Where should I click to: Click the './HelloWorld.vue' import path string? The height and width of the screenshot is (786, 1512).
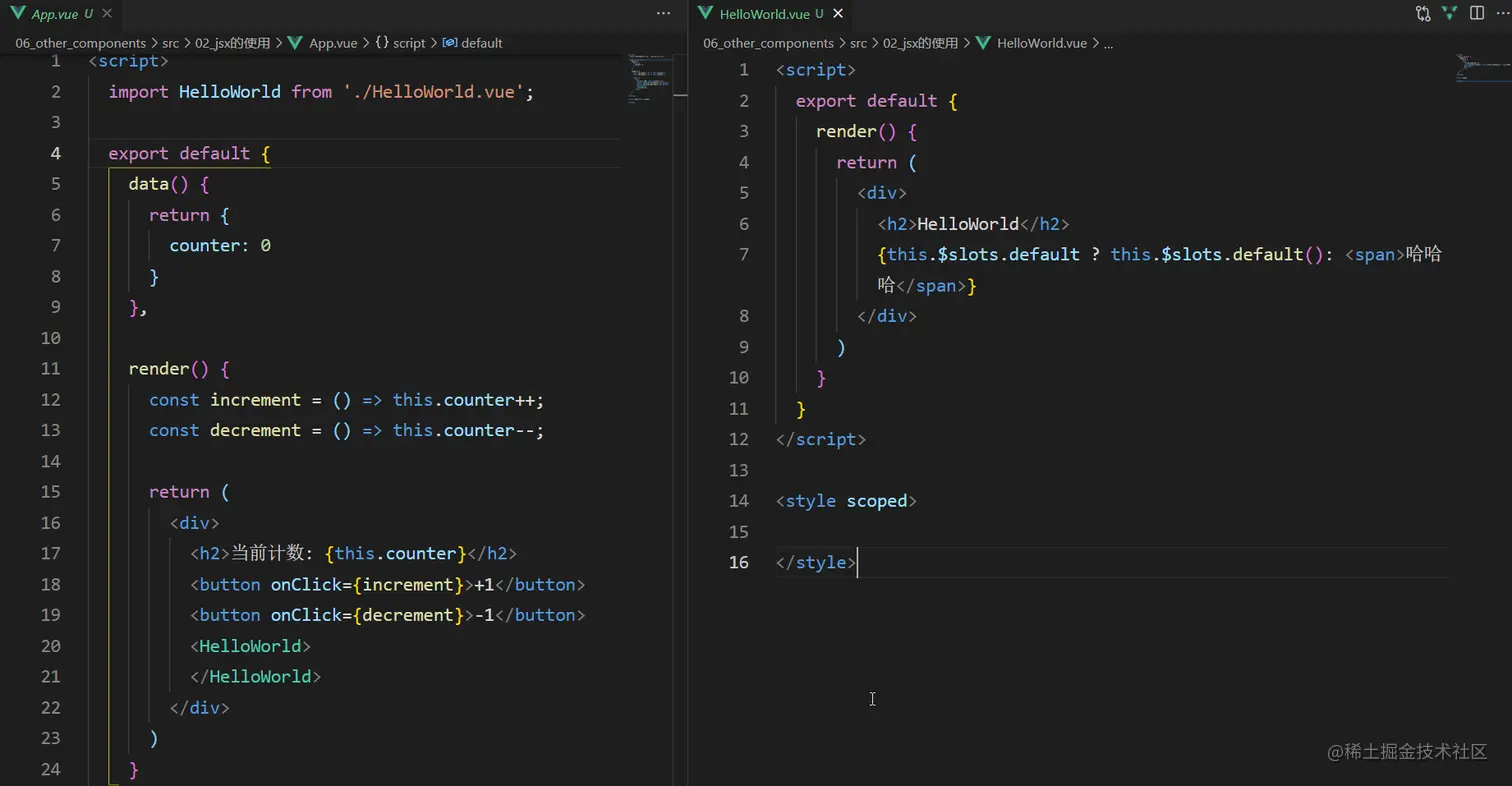(434, 92)
